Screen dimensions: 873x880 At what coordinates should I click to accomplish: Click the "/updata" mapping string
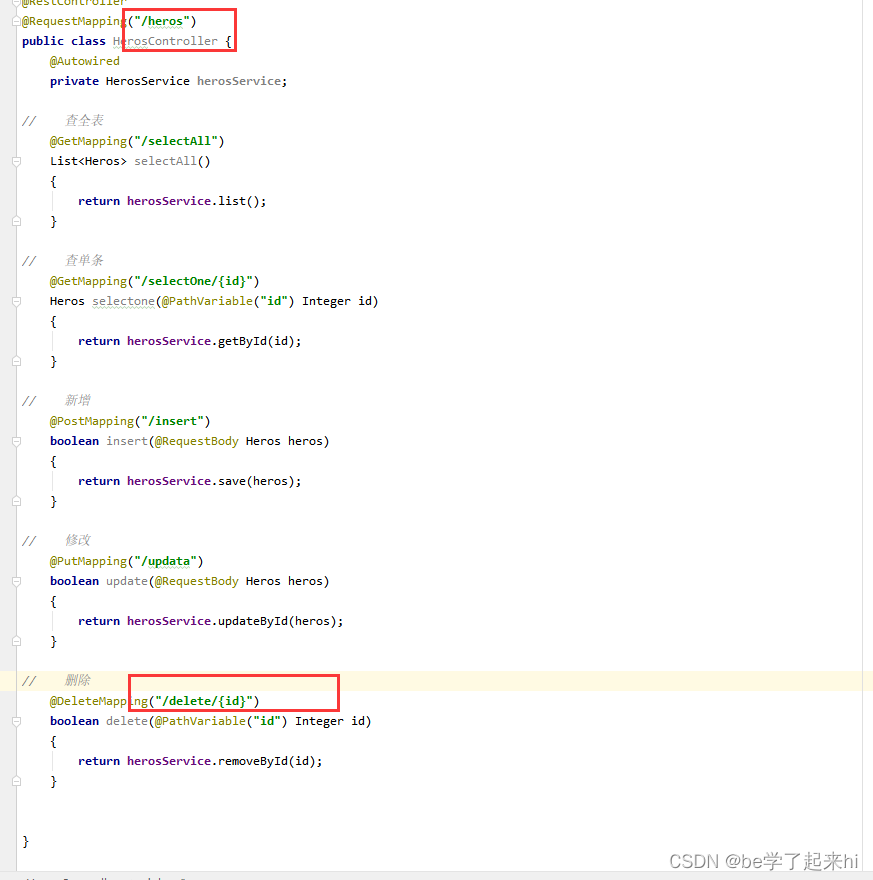tap(166, 561)
